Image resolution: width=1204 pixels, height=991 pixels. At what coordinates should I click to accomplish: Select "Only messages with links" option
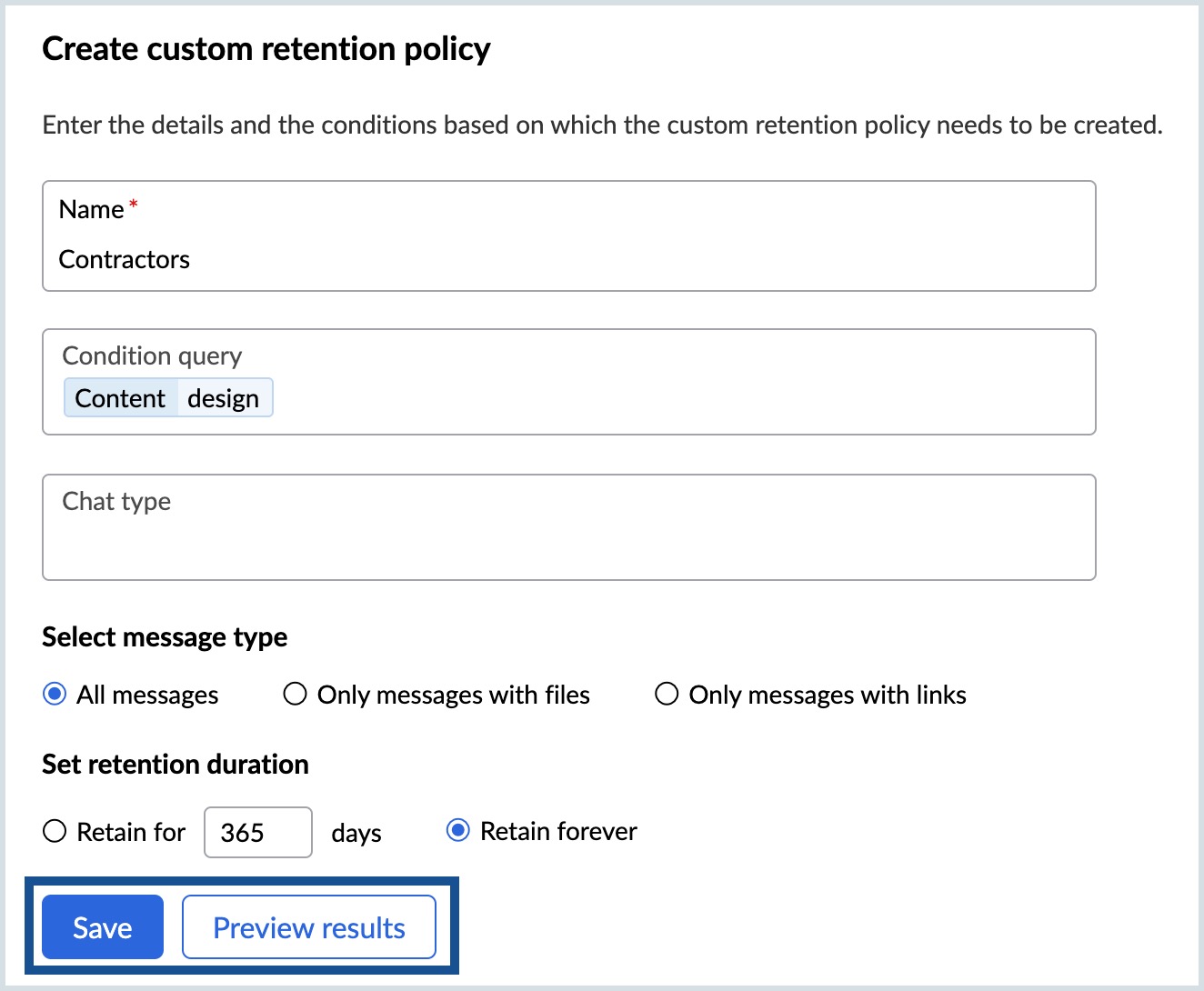pyautogui.click(x=667, y=694)
